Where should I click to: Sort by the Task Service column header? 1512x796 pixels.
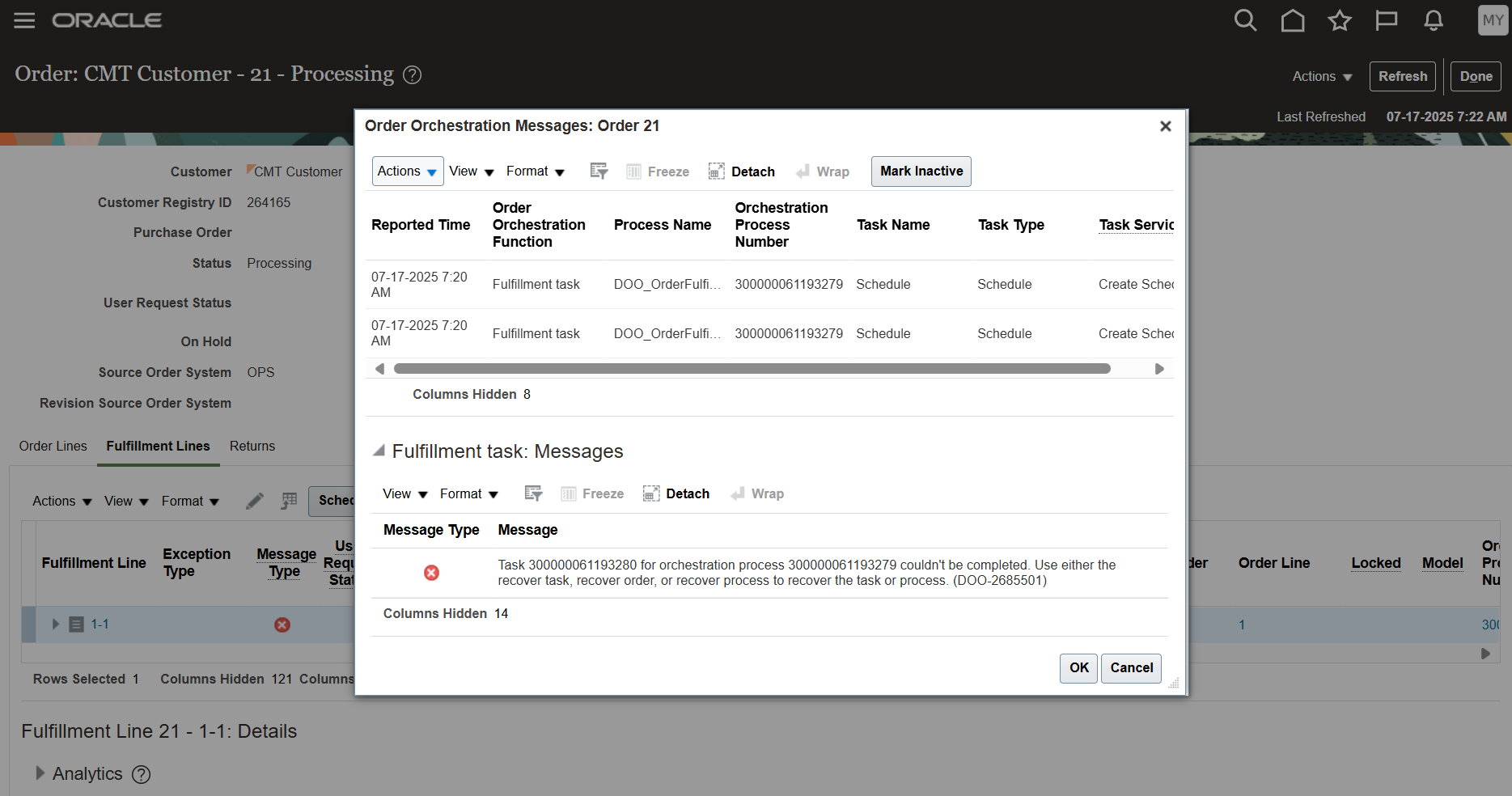[x=1136, y=225]
